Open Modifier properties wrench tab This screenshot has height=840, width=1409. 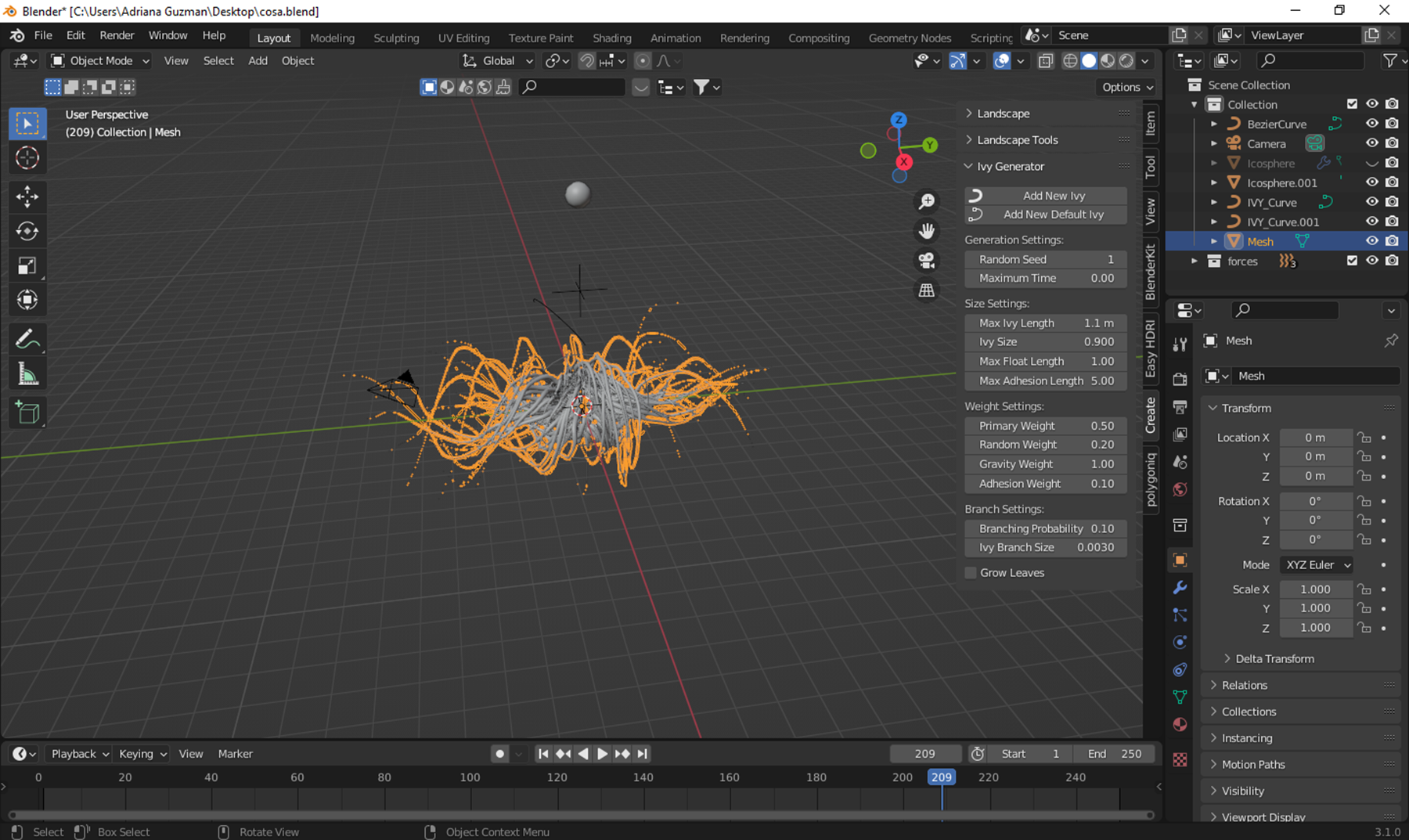click(x=1180, y=587)
